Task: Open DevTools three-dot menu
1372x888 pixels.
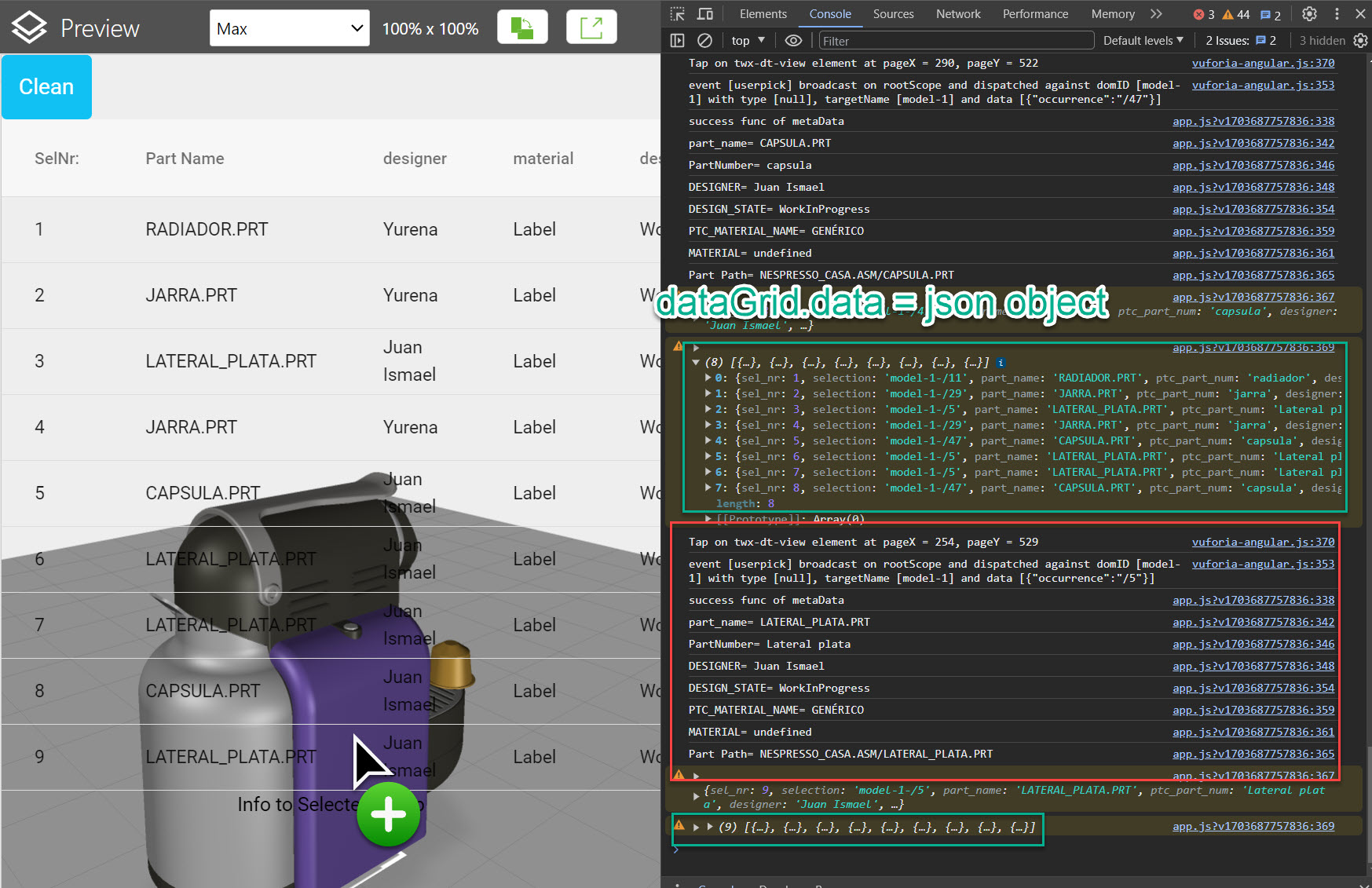Action: [1337, 14]
